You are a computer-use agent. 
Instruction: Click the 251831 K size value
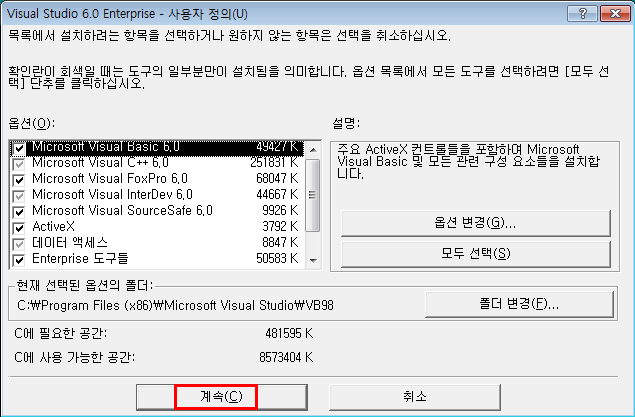pos(274,163)
